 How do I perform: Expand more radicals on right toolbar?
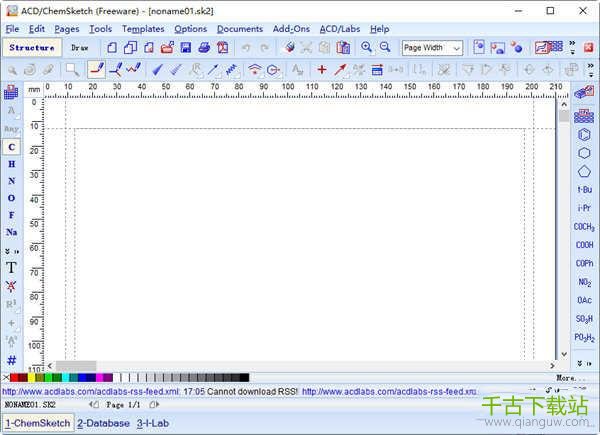coord(584,362)
